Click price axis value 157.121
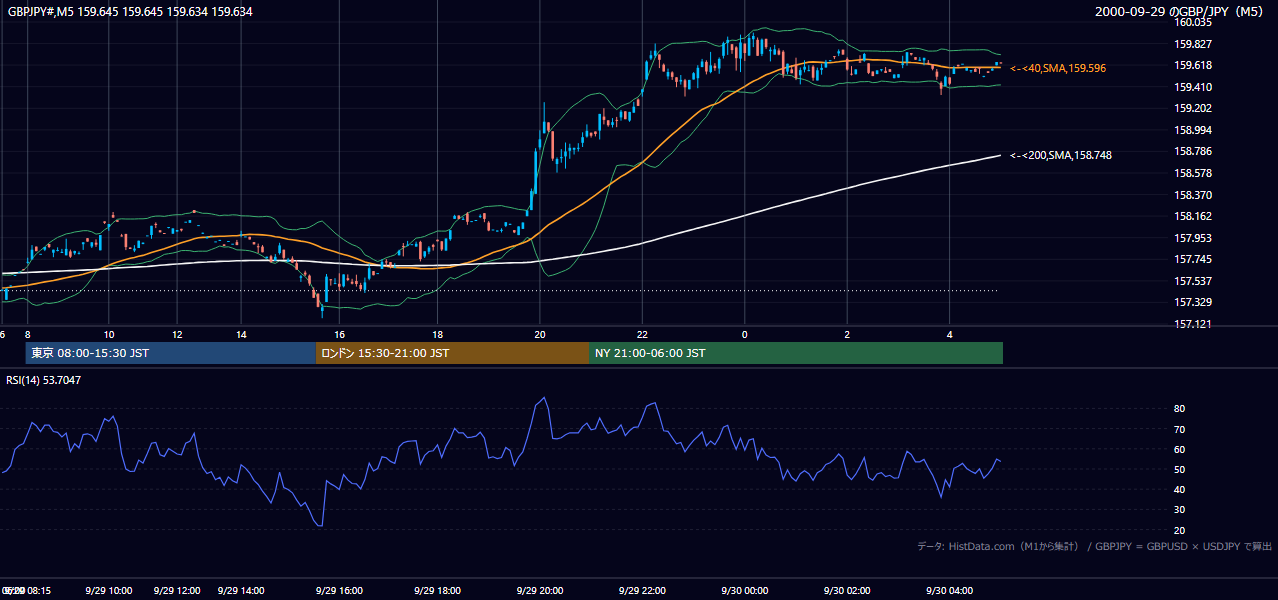The width and height of the screenshot is (1278, 600). (x=1194, y=324)
